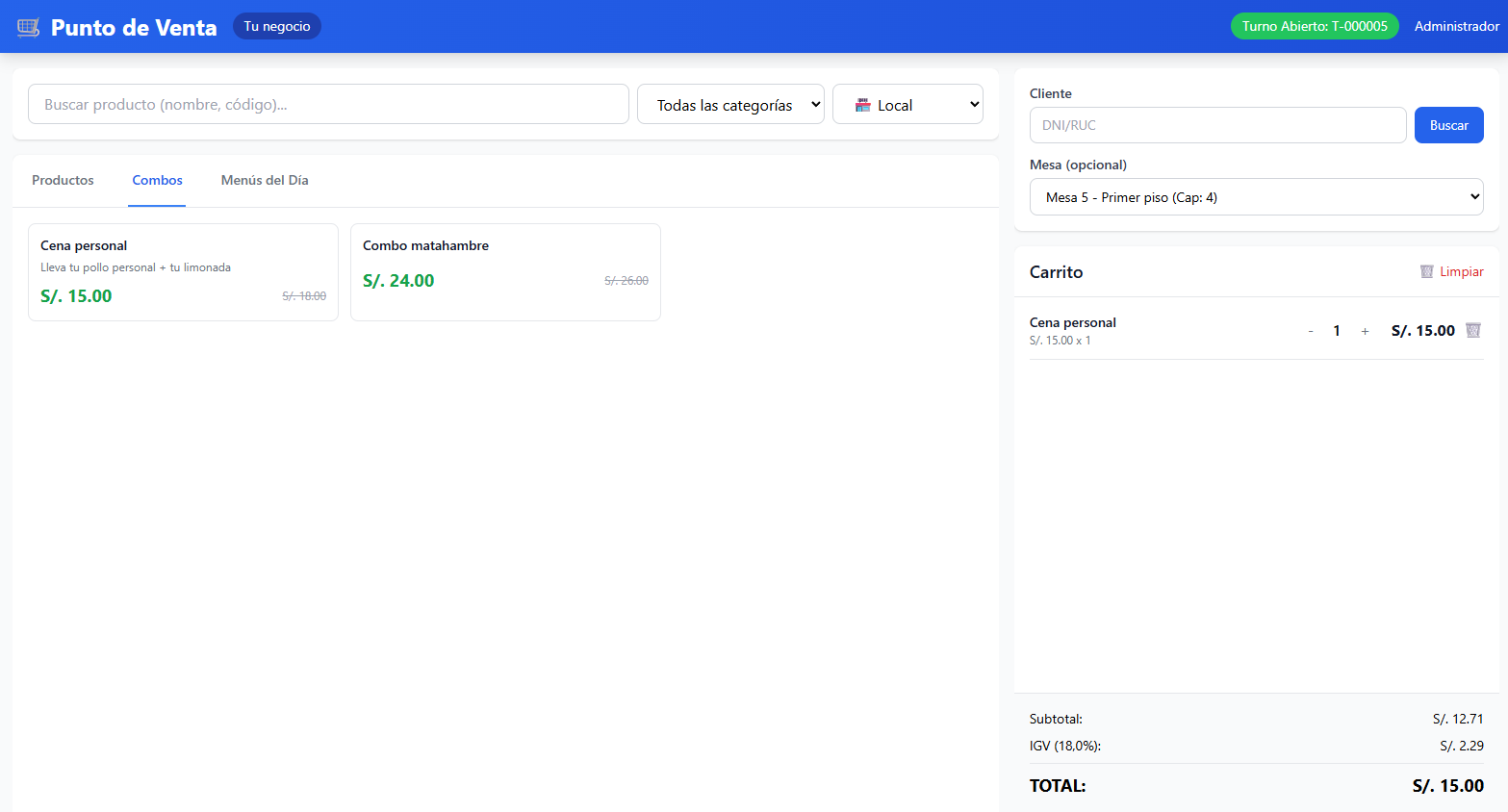Click the Lleva tu pollo personal description
This screenshot has width=1508, height=812.
point(136,267)
